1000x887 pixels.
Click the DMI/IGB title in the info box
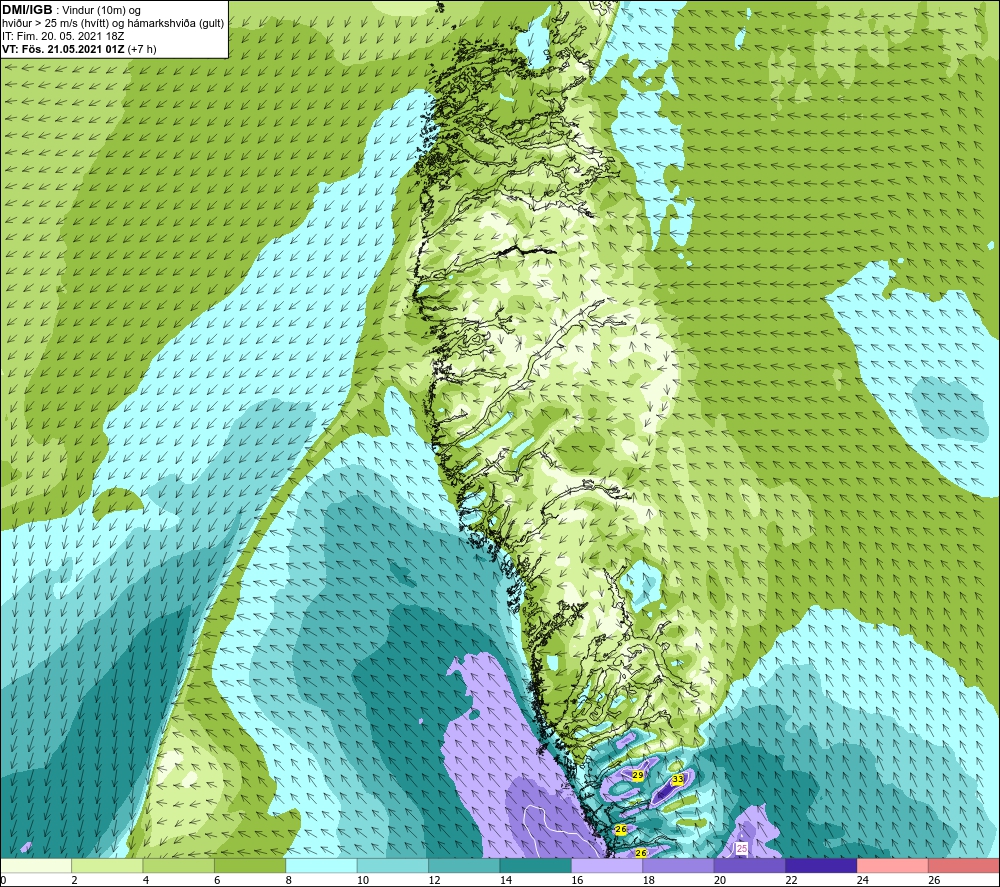pos(27,10)
